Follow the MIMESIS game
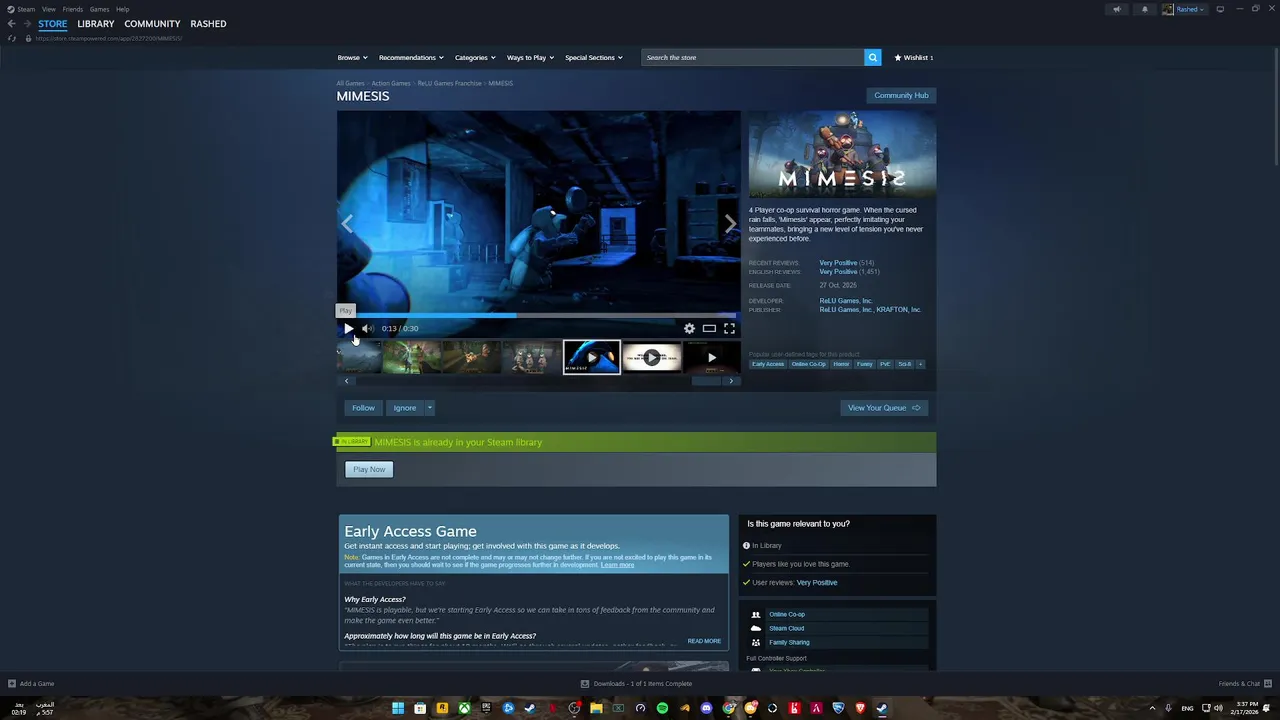 363,407
